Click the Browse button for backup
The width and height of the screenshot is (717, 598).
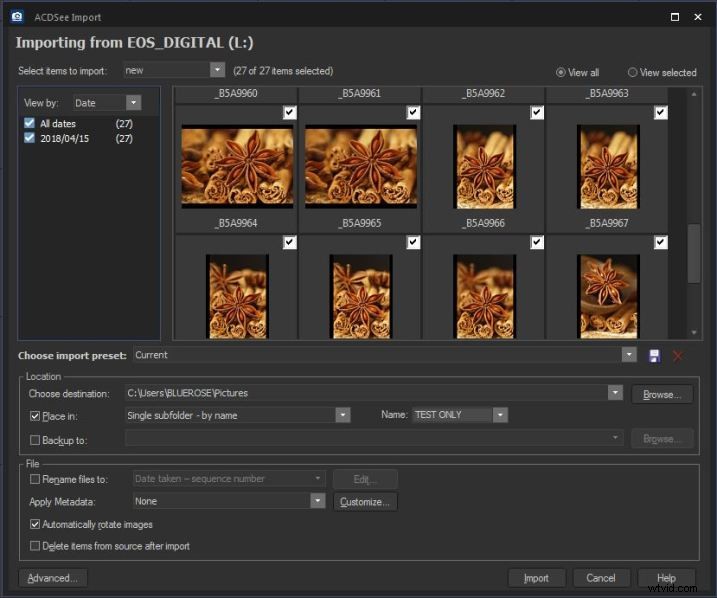[x=662, y=439]
